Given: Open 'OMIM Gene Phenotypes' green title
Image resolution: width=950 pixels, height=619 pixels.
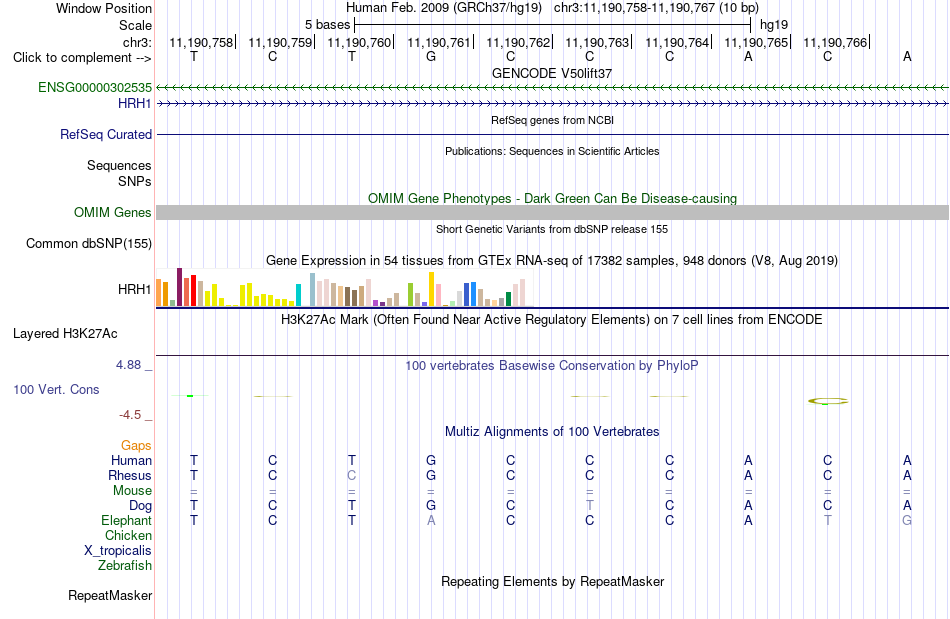Looking at the screenshot, I should (552, 199).
